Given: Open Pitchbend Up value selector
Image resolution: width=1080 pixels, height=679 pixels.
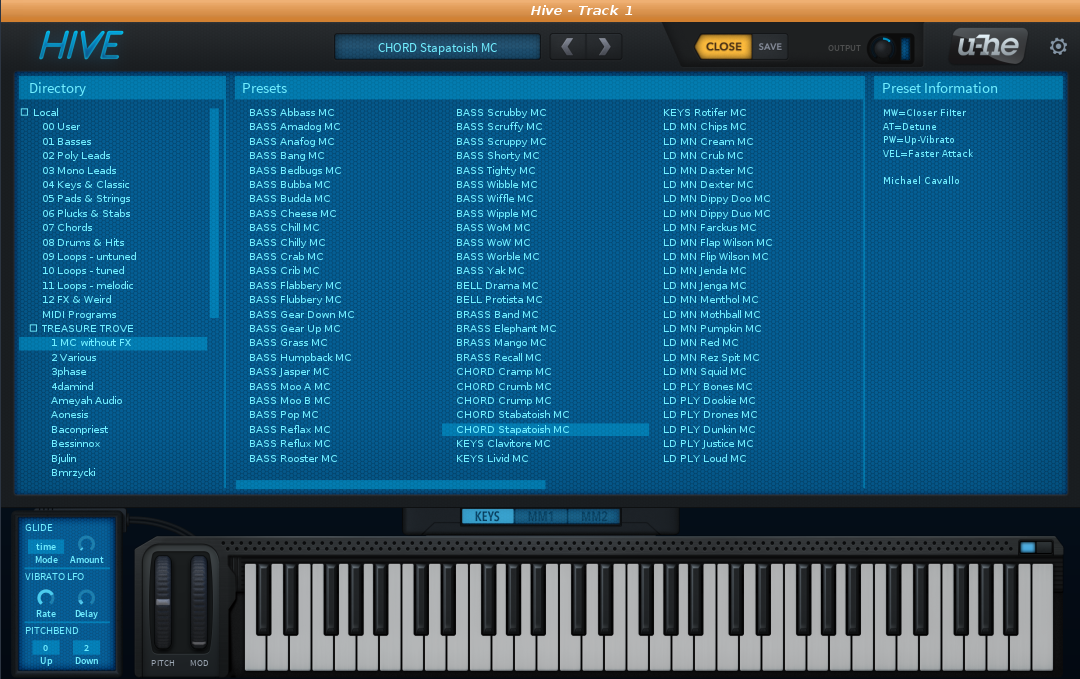Looking at the screenshot, I should tap(45, 648).
